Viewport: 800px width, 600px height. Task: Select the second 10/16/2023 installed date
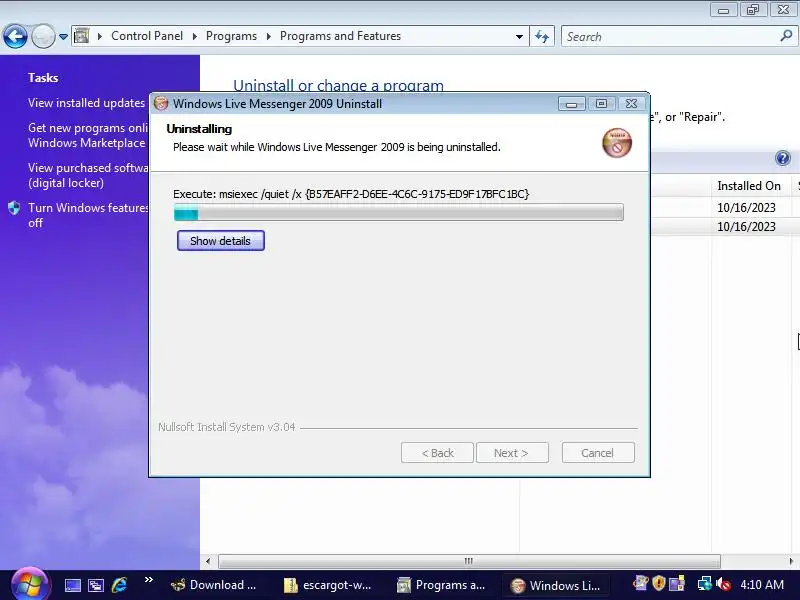[x=746, y=227]
